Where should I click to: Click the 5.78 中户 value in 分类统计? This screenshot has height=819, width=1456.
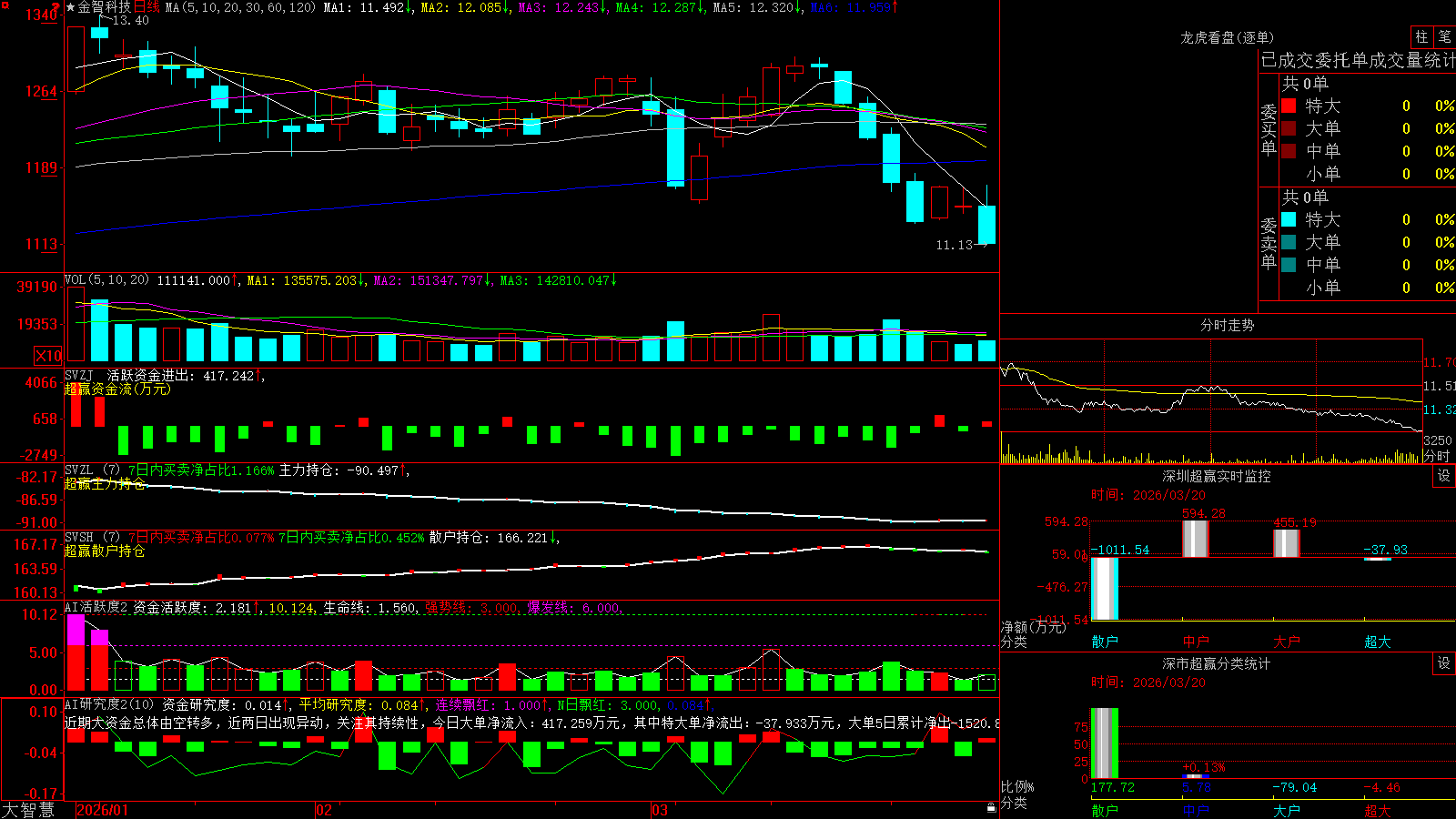coord(1197,787)
